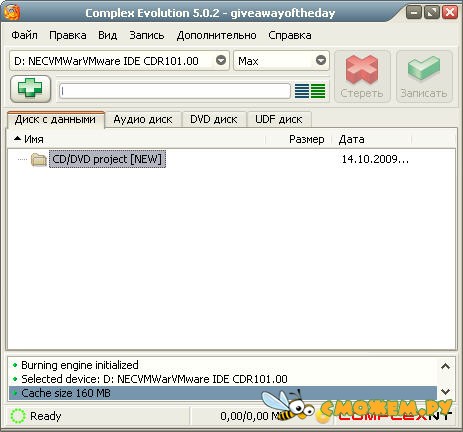Click the green plus add files icon
Screen dimensions: 463x432
pos(30,88)
